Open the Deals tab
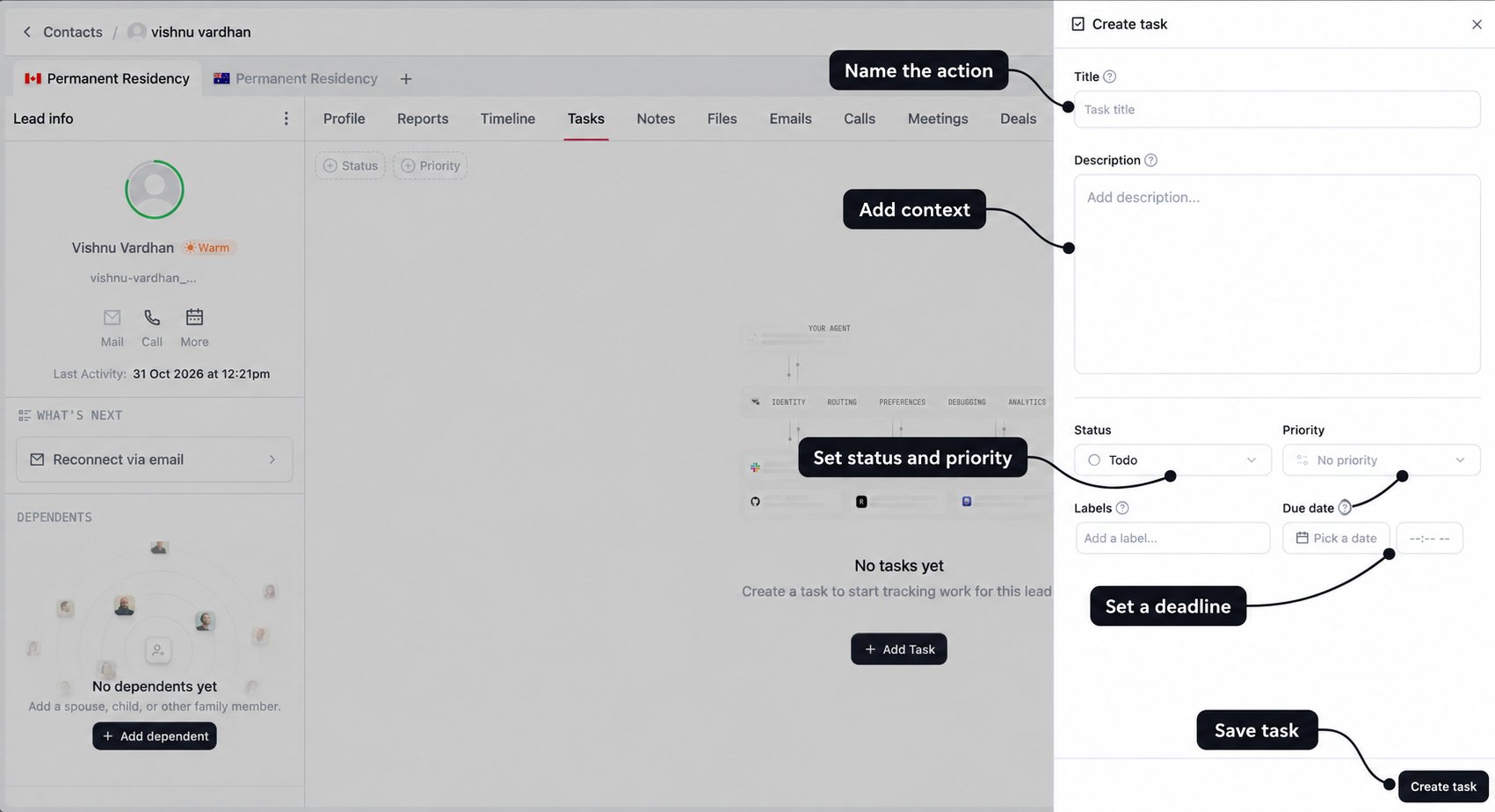Screen dimensions: 1495x812 coord(1018,119)
